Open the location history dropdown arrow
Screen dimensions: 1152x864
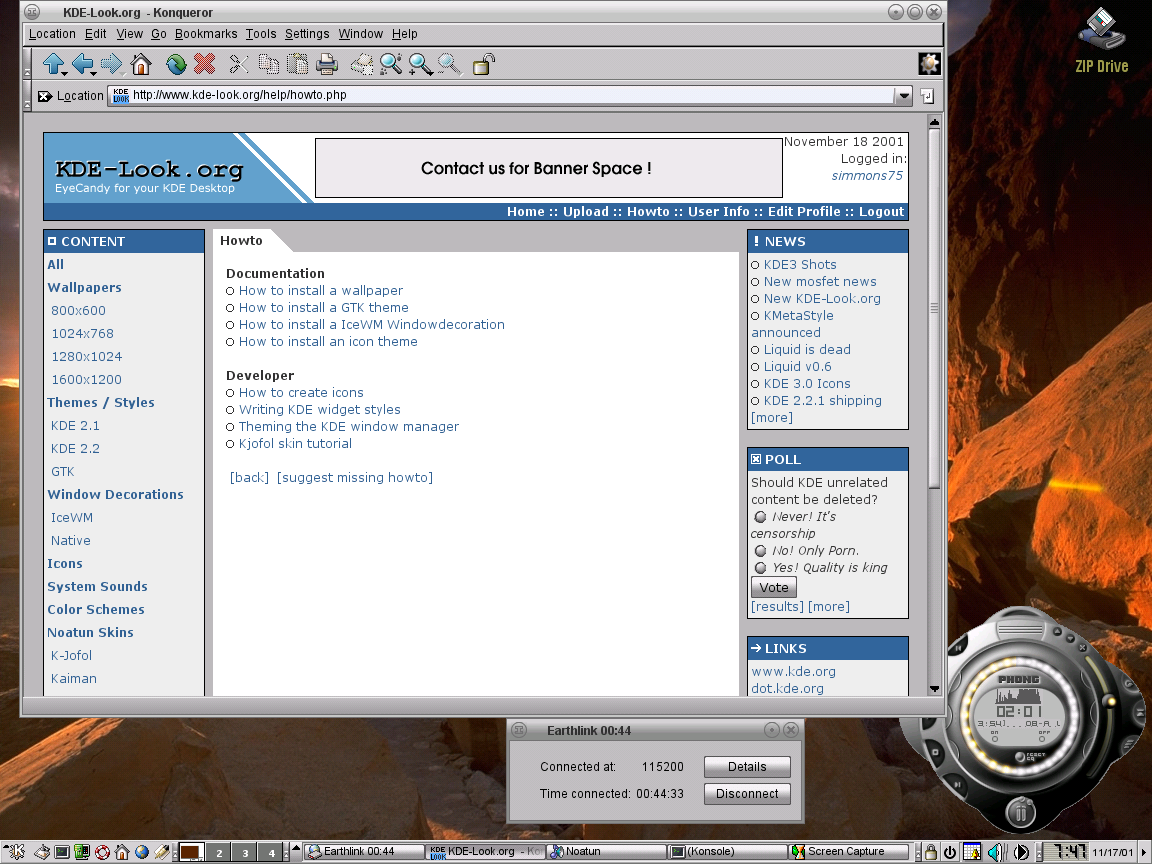904,96
